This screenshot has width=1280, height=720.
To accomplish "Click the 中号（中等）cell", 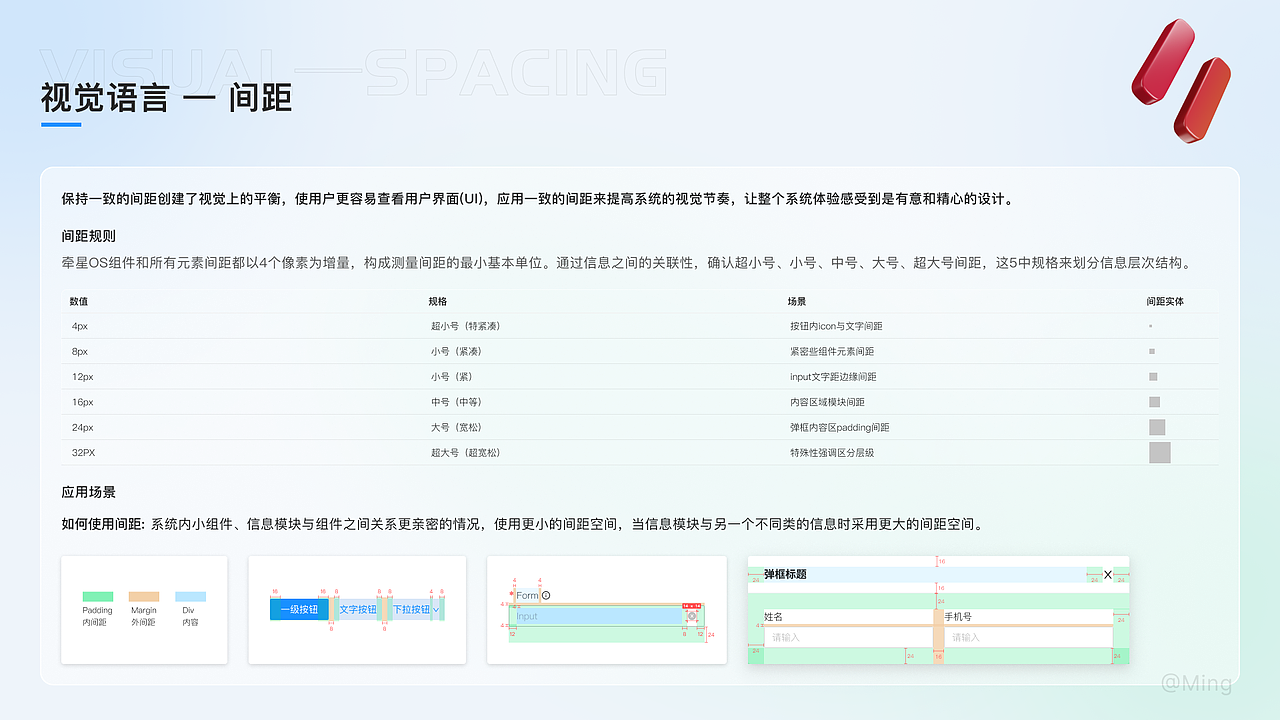I will click(x=456, y=402).
